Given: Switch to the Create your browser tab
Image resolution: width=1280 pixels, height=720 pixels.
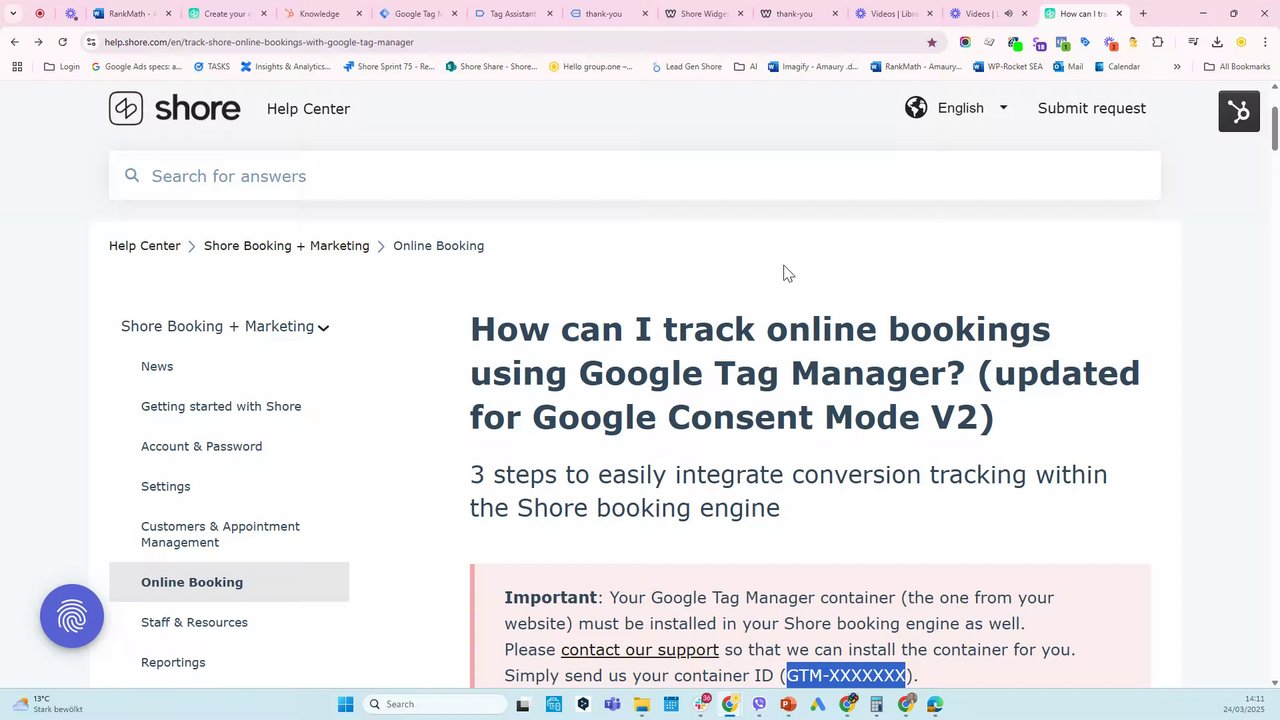Looking at the screenshot, I should coord(226,14).
